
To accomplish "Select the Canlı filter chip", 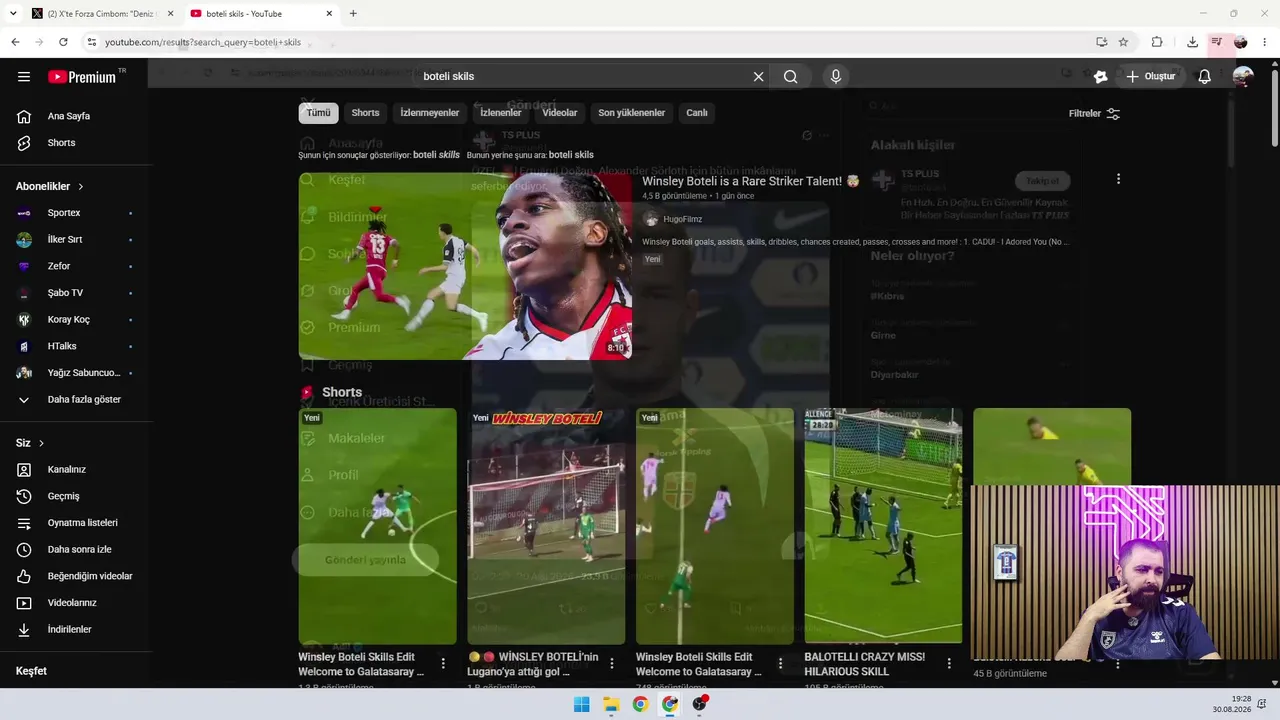I will pos(697,113).
